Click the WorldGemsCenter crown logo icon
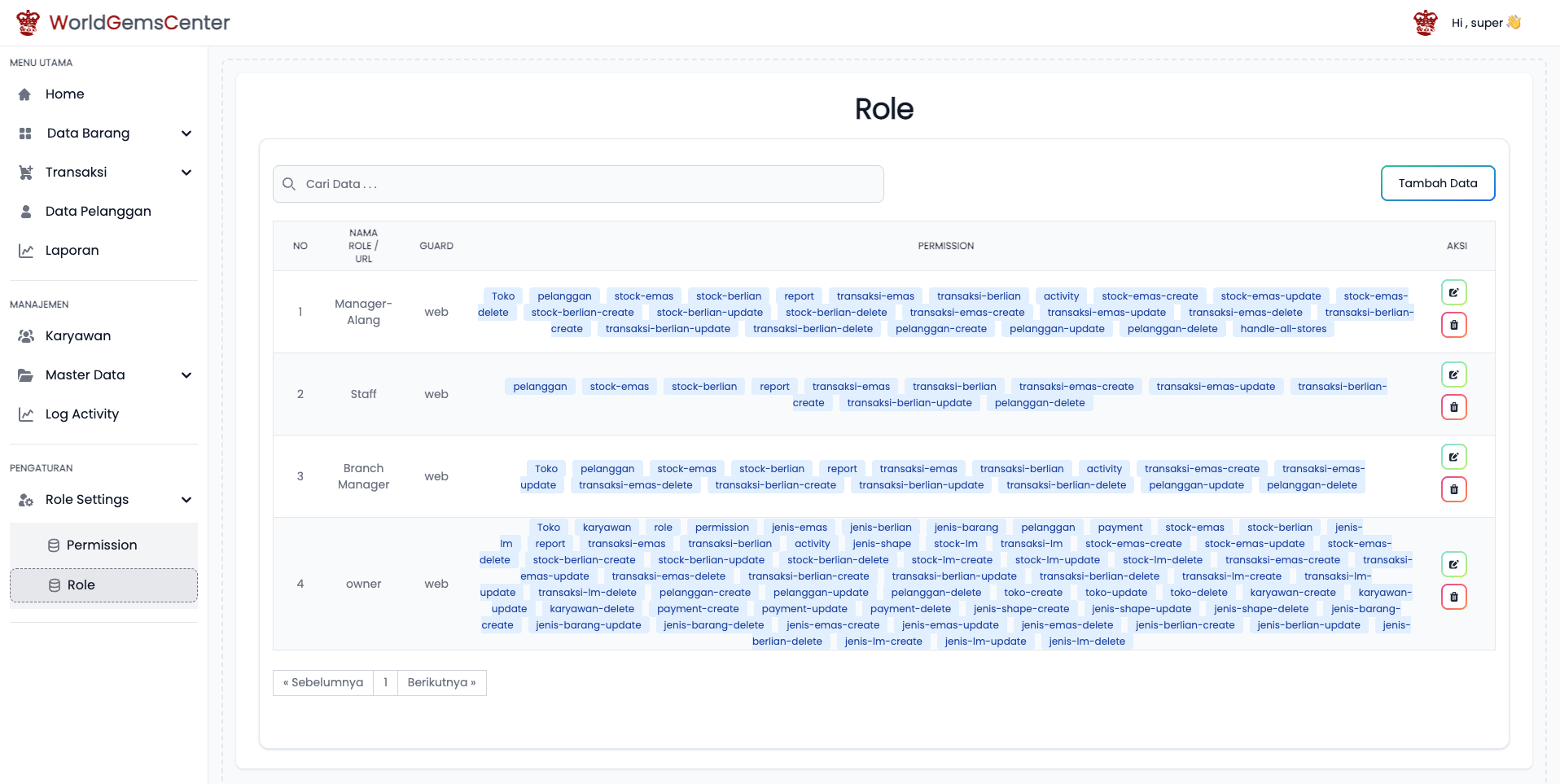This screenshot has width=1560, height=784. click(28, 23)
